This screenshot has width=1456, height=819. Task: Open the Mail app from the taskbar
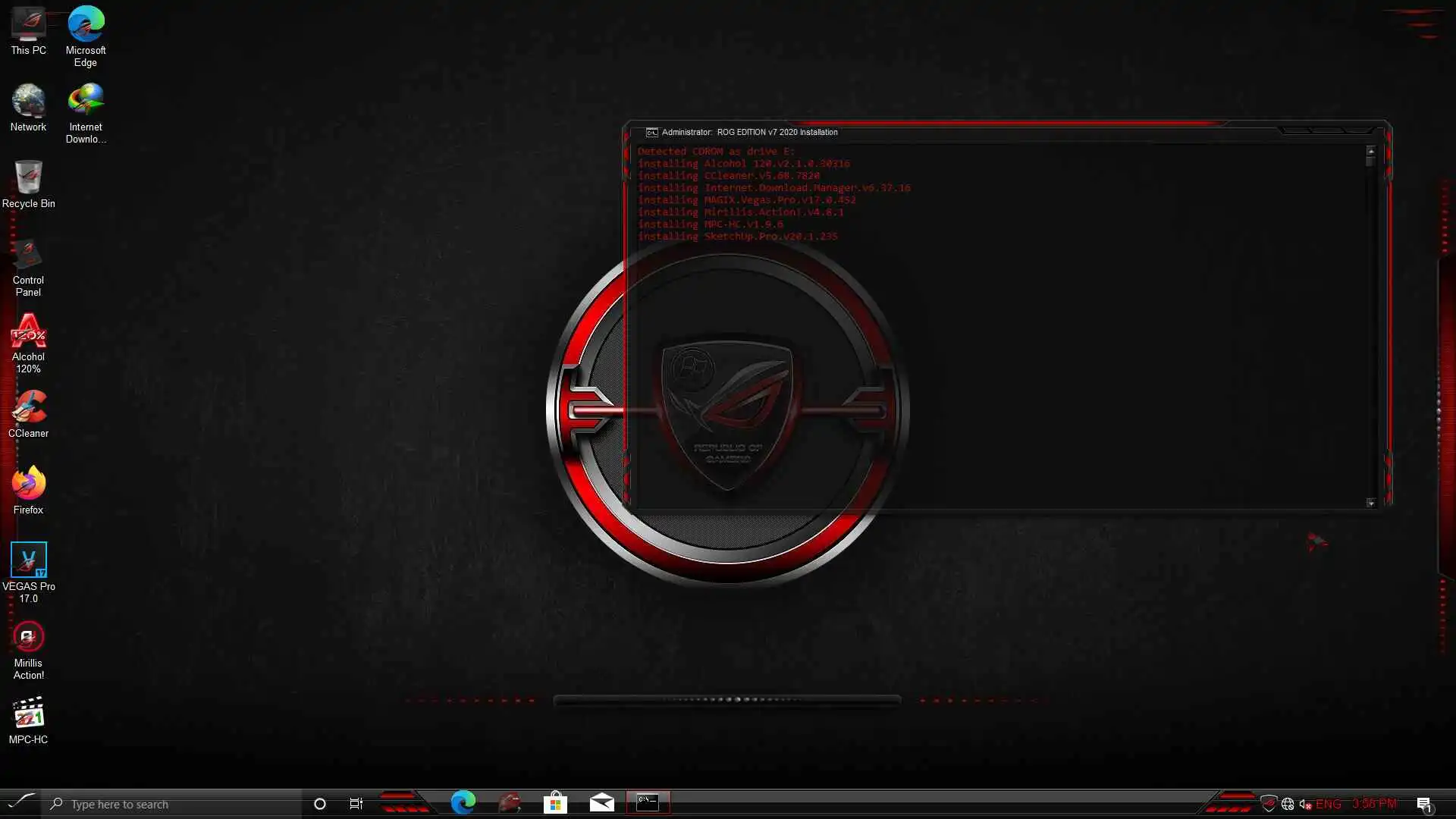(x=601, y=803)
